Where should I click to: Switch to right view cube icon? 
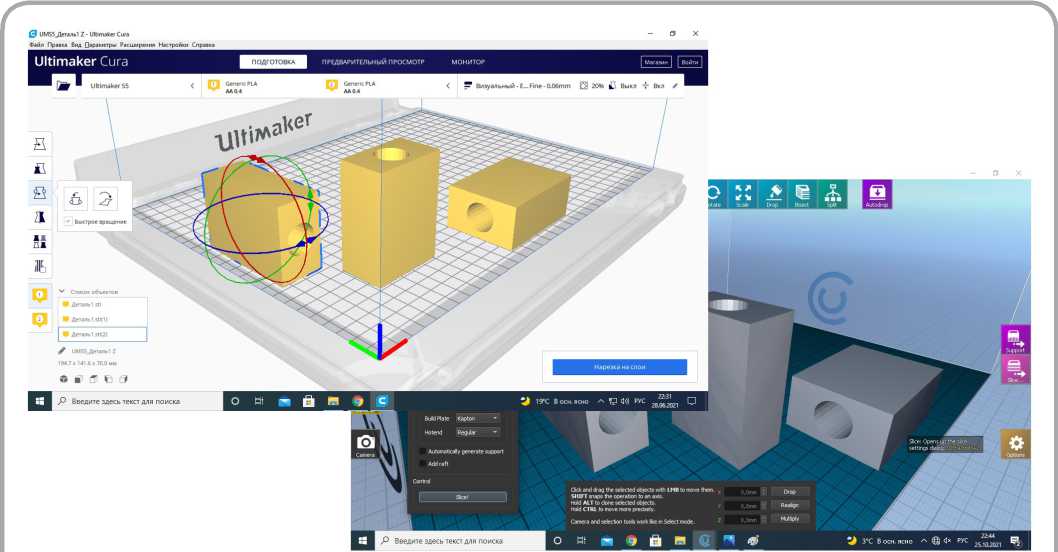[x=123, y=379]
